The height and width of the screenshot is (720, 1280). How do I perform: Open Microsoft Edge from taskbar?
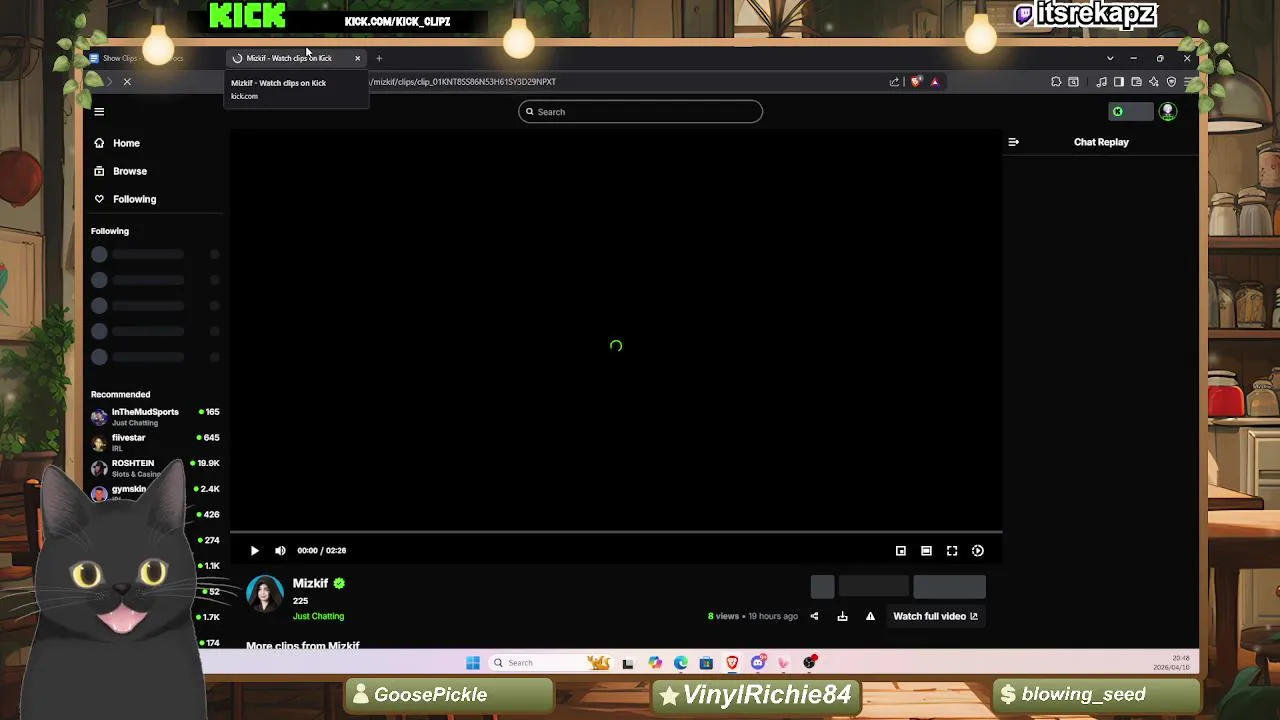click(681, 663)
